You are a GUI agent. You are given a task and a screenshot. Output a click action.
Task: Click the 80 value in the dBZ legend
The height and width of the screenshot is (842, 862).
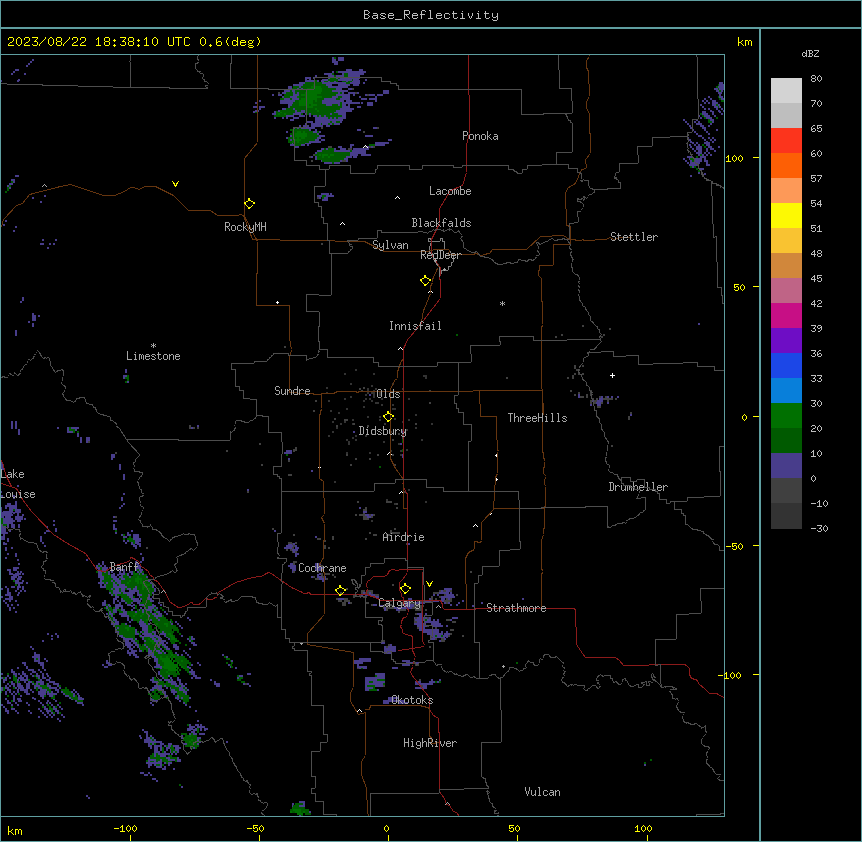coord(816,79)
